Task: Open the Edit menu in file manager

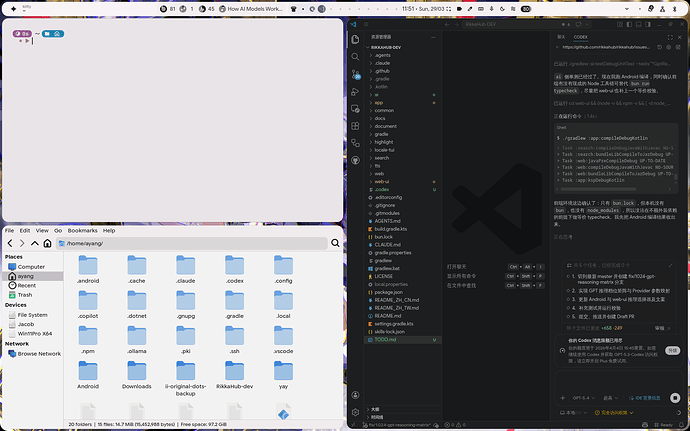Action: coord(25,230)
